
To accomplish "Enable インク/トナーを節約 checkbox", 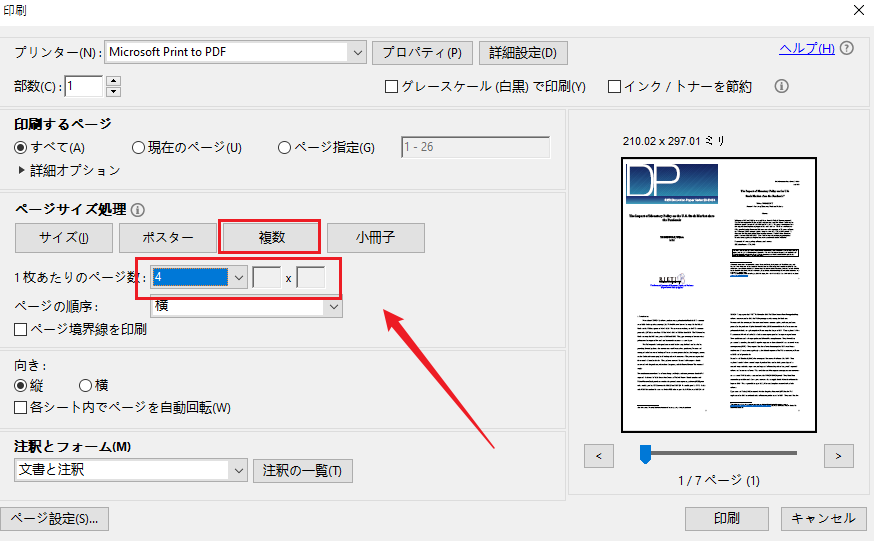I will [614, 86].
